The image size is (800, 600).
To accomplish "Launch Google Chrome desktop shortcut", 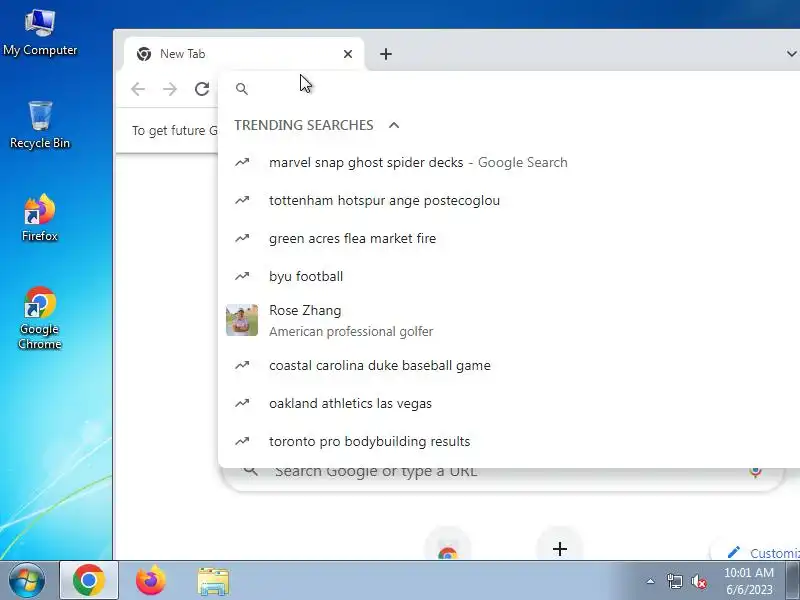I will tap(40, 318).
